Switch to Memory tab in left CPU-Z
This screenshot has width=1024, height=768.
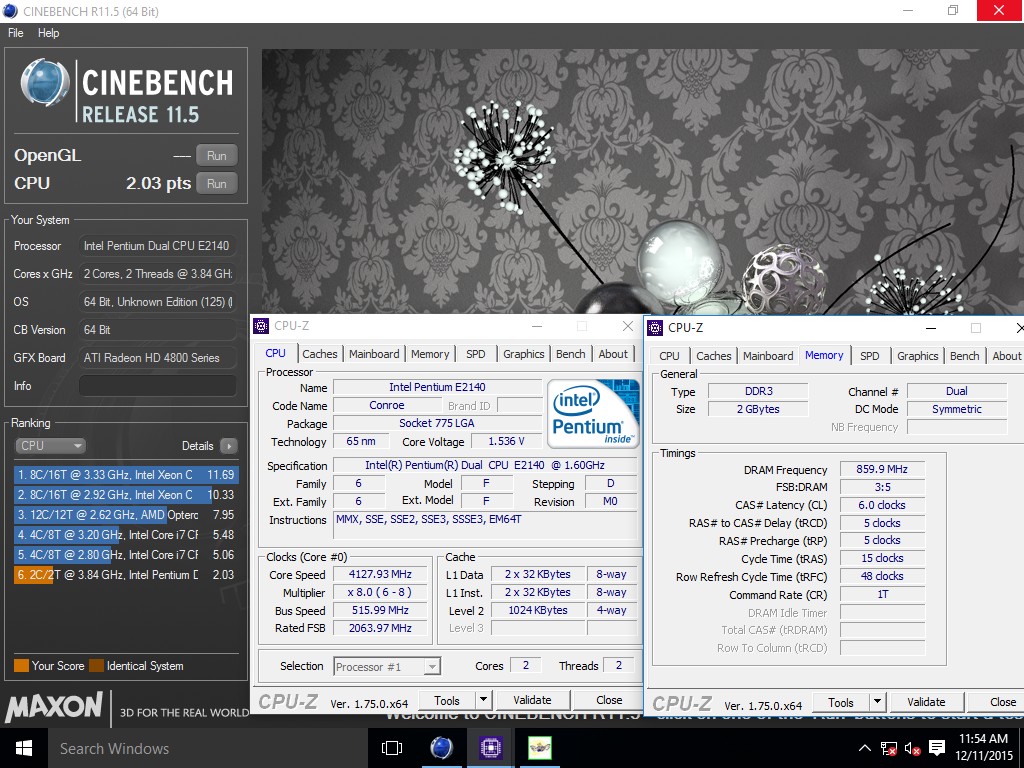tap(430, 354)
